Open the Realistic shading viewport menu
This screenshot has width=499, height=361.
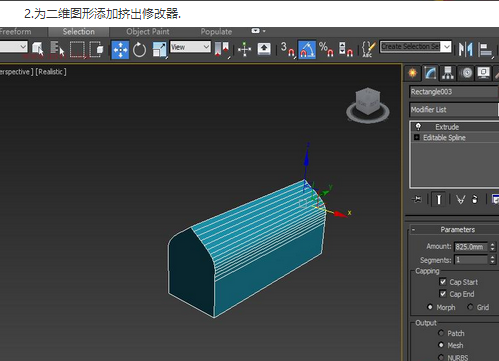51,72
